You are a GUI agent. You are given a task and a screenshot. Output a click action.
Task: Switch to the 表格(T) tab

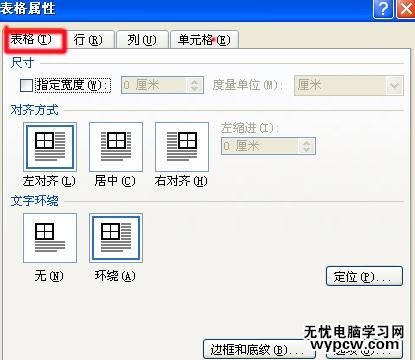click(x=35, y=40)
